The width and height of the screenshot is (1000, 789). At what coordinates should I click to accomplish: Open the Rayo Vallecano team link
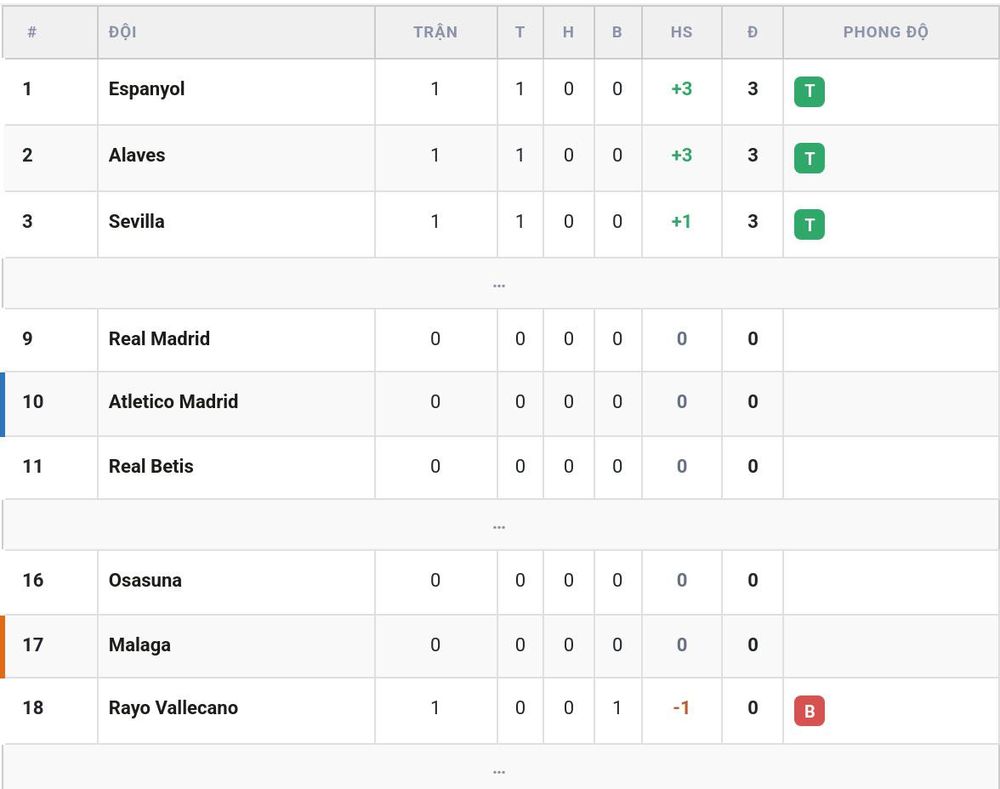pyautogui.click(x=173, y=707)
